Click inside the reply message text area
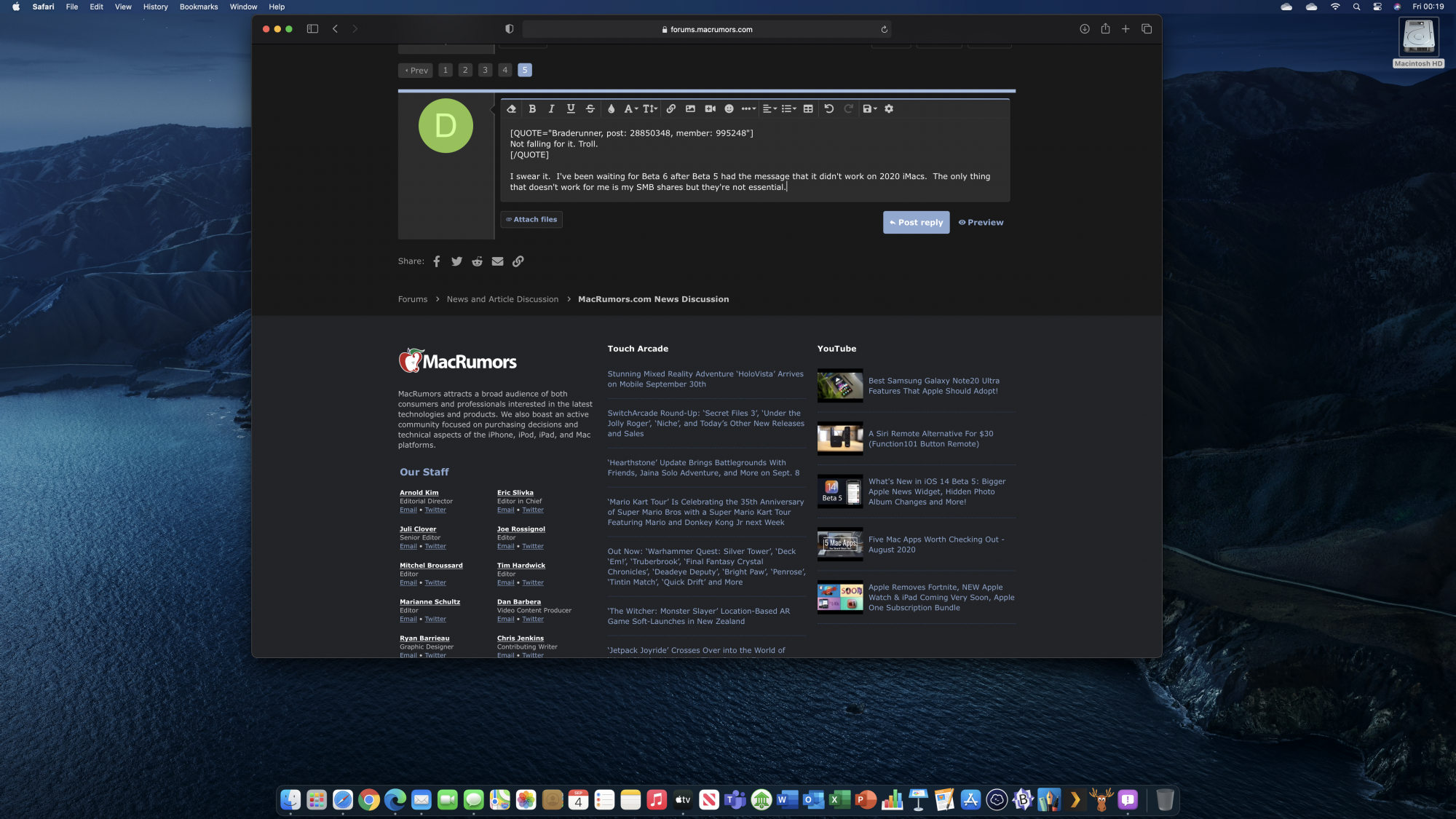This screenshot has width=1456, height=819. tap(755, 160)
